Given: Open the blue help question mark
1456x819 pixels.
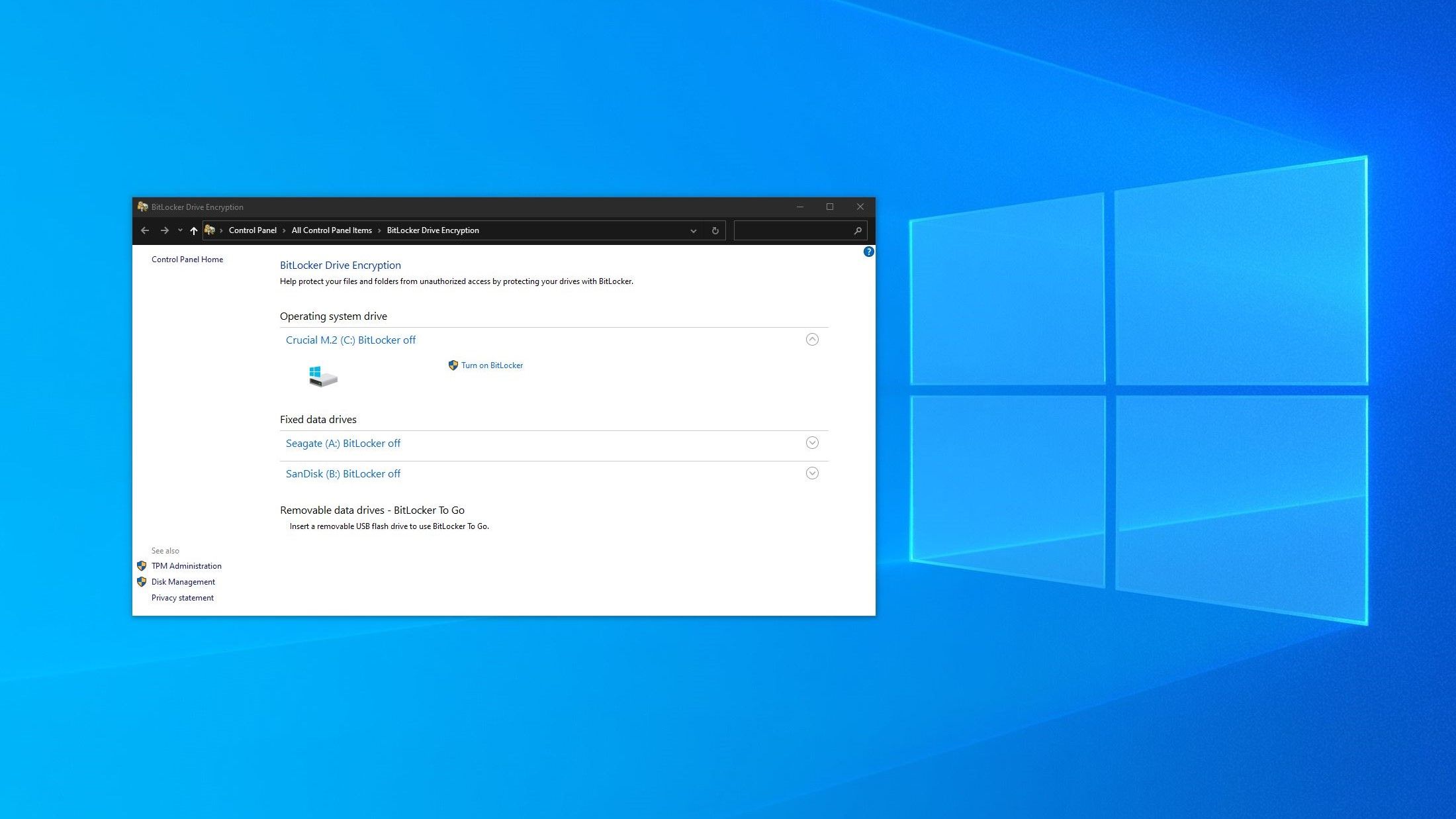Looking at the screenshot, I should (x=868, y=252).
